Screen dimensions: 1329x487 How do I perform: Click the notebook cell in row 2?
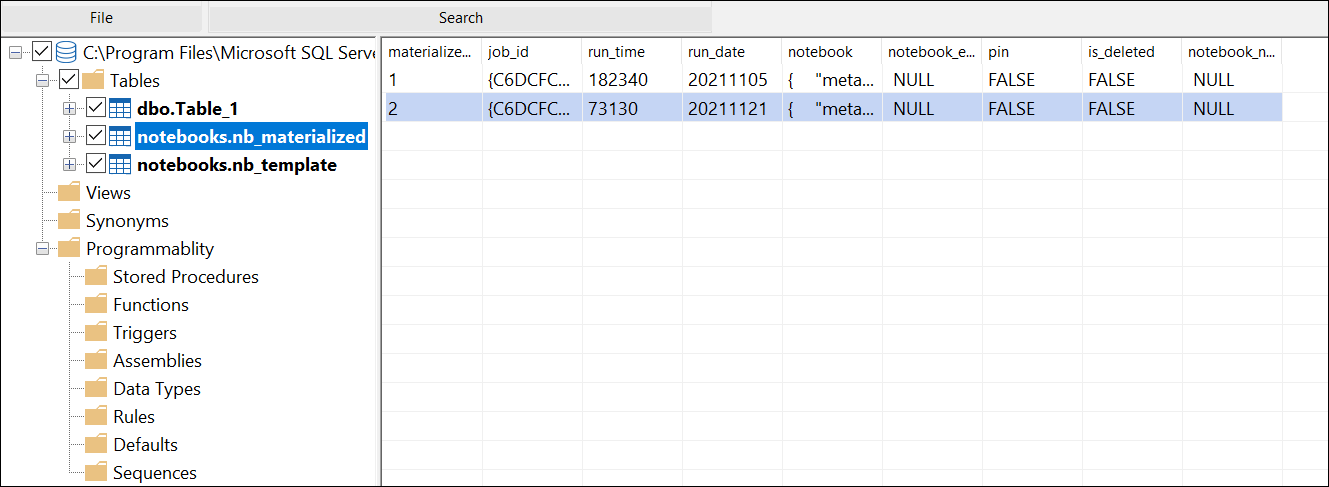coord(832,108)
